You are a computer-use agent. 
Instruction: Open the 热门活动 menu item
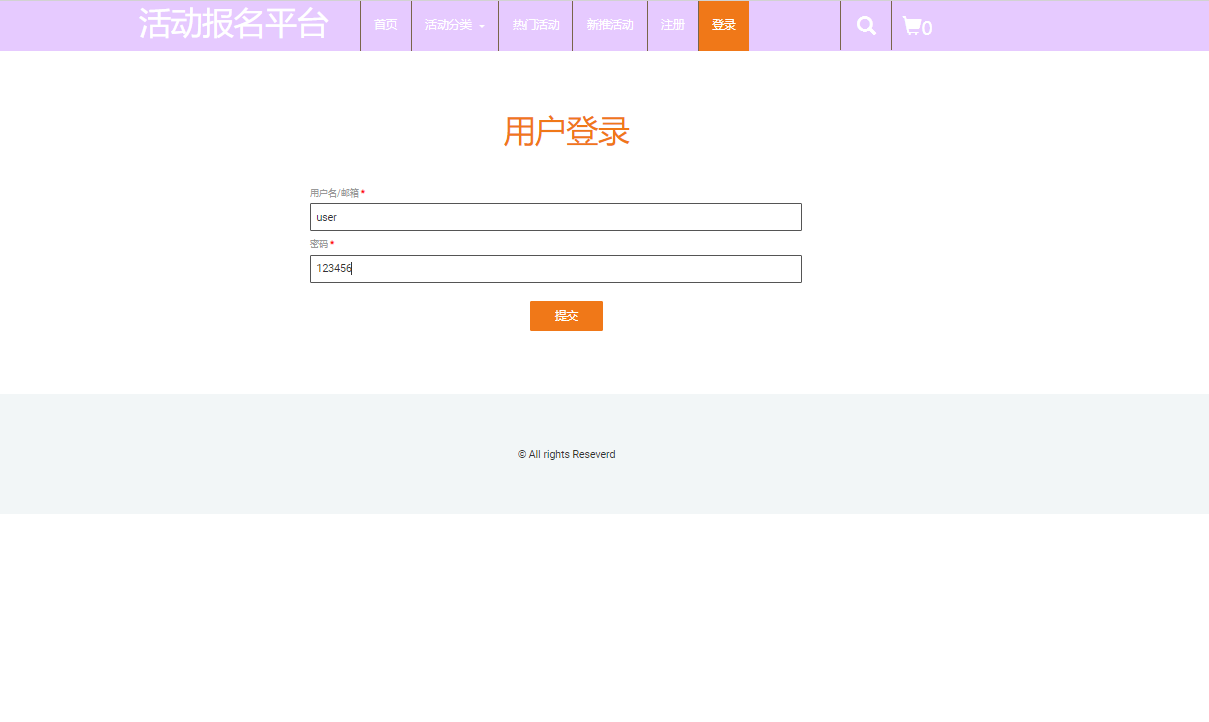[535, 26]
